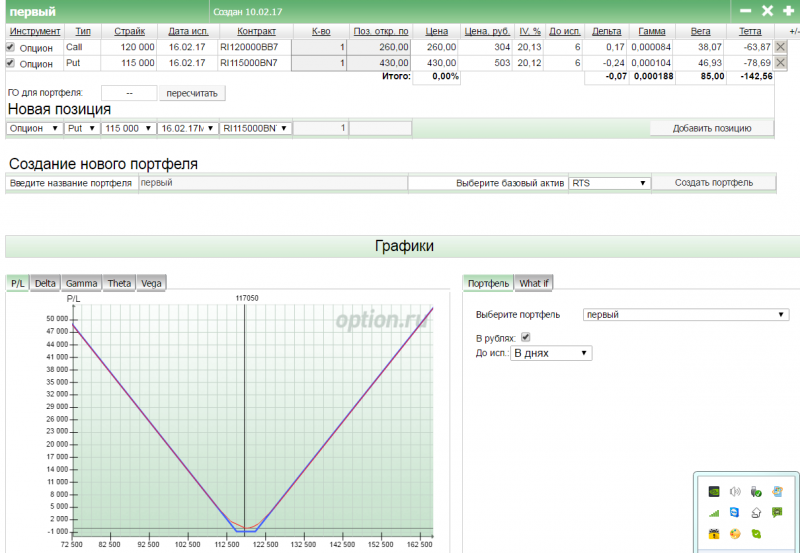Open the 115 000 strike dropdown

[x=129, y=129]
